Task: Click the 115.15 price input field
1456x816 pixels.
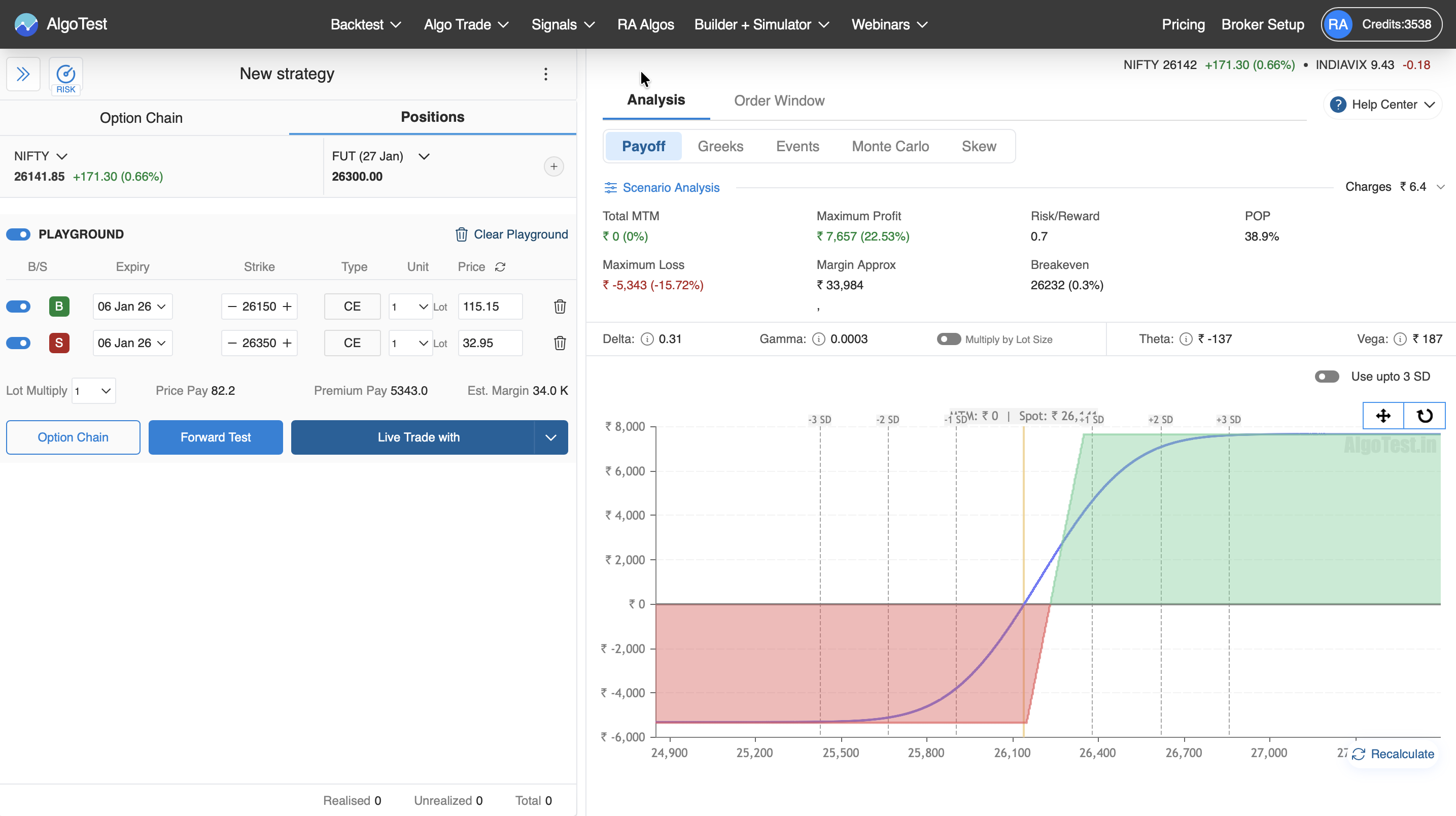Action: click(490, 307)
